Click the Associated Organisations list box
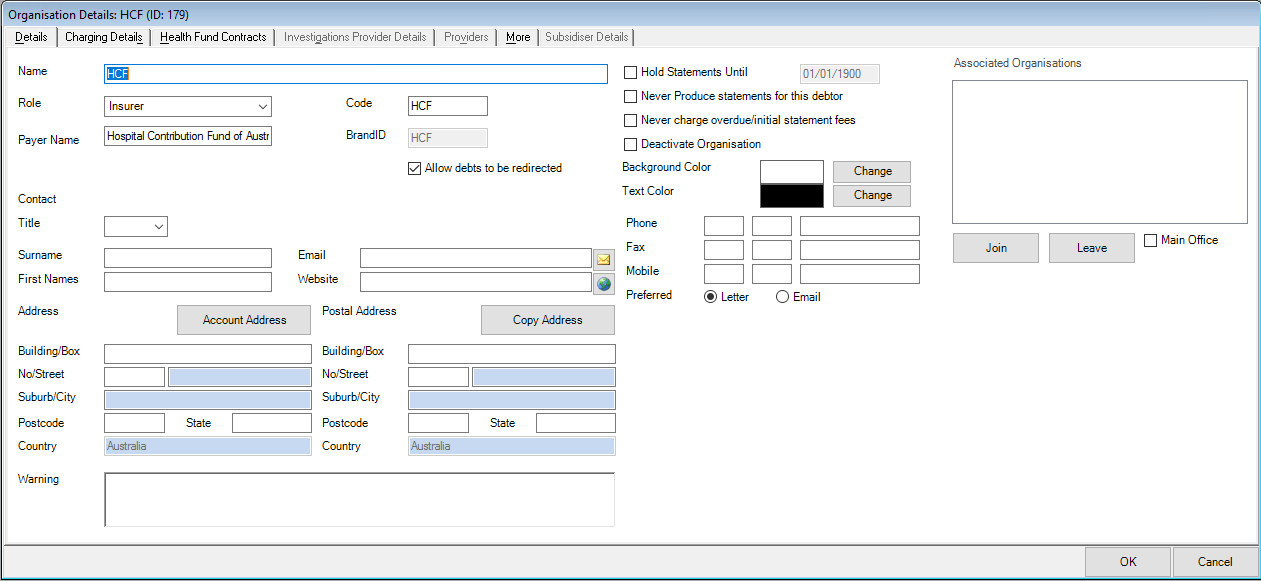The width and height of the screenshot is (1261, 581). [x=1100, y=152]
